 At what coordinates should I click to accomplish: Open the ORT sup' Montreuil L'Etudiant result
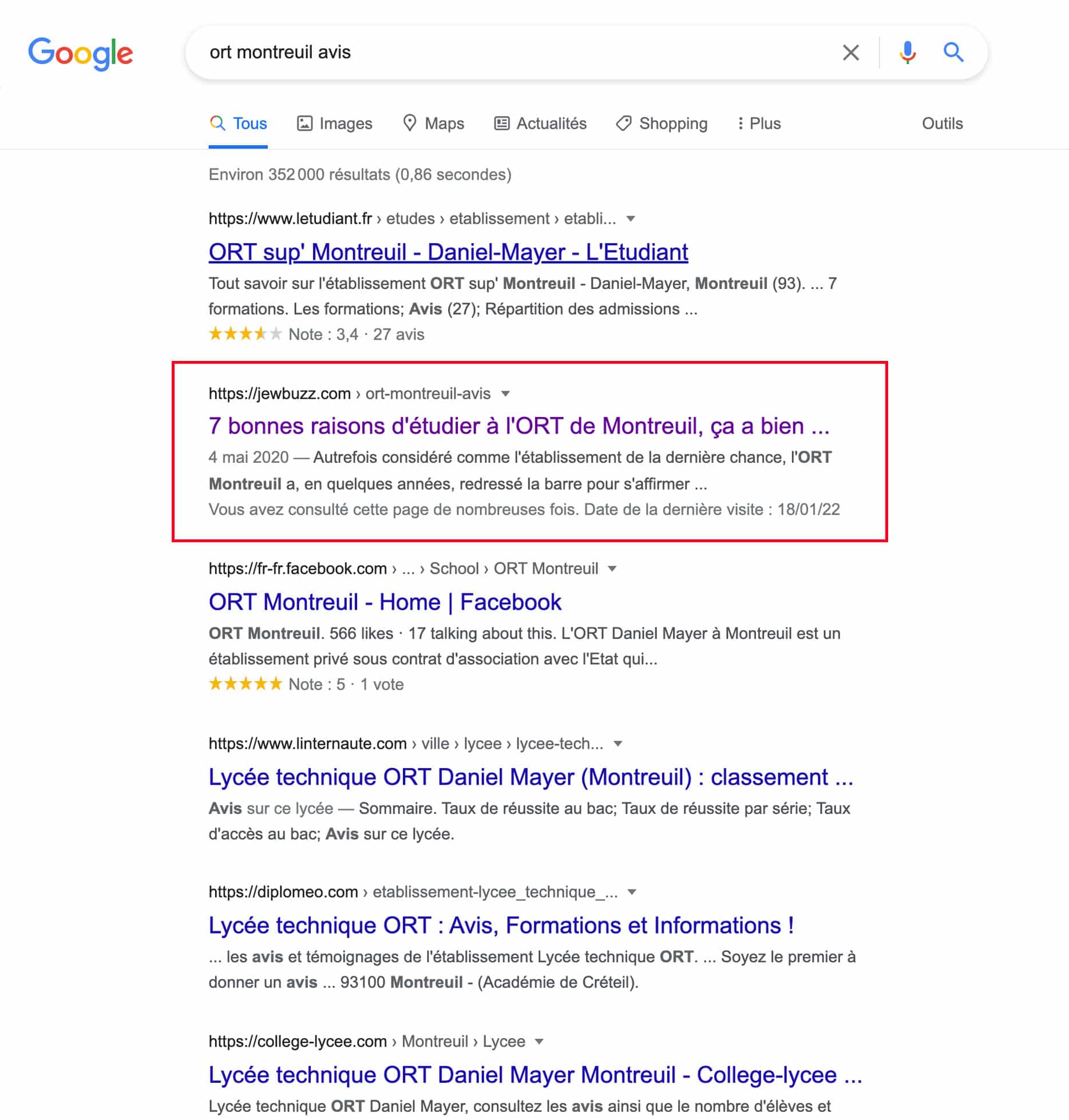coord(448,252)
